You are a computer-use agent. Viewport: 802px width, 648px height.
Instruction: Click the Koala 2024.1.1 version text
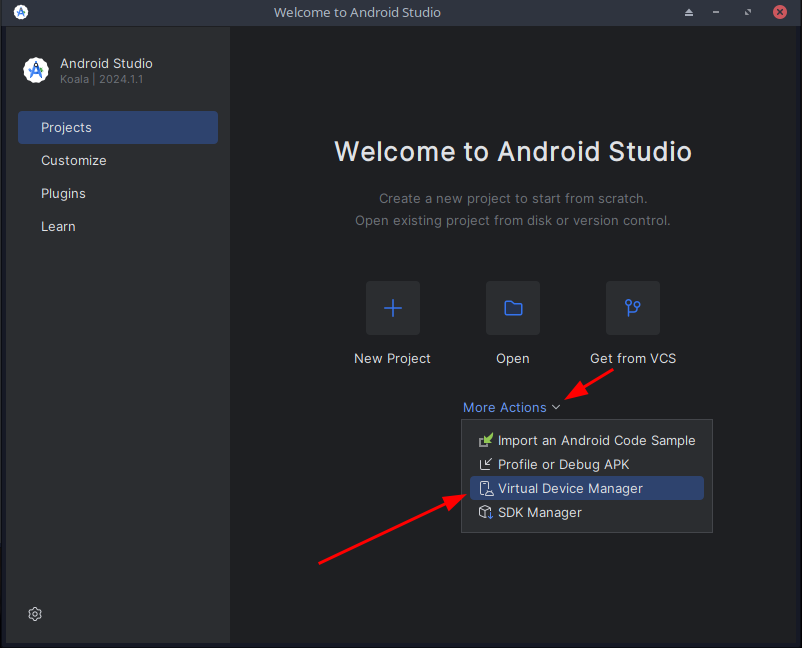pos(102,79)
